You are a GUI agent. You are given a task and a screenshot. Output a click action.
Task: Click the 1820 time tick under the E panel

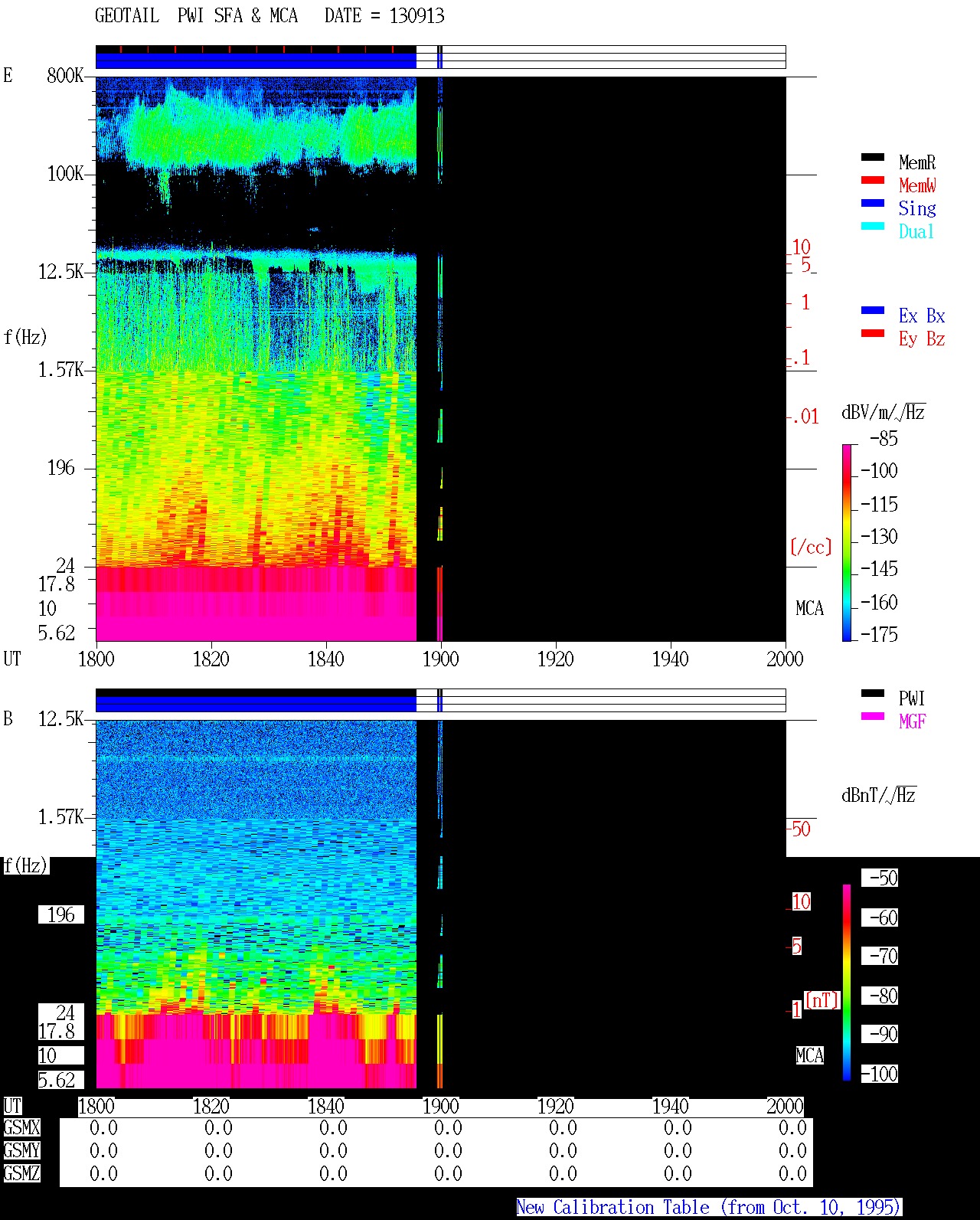pyautogui.click(x=211, y=659)
